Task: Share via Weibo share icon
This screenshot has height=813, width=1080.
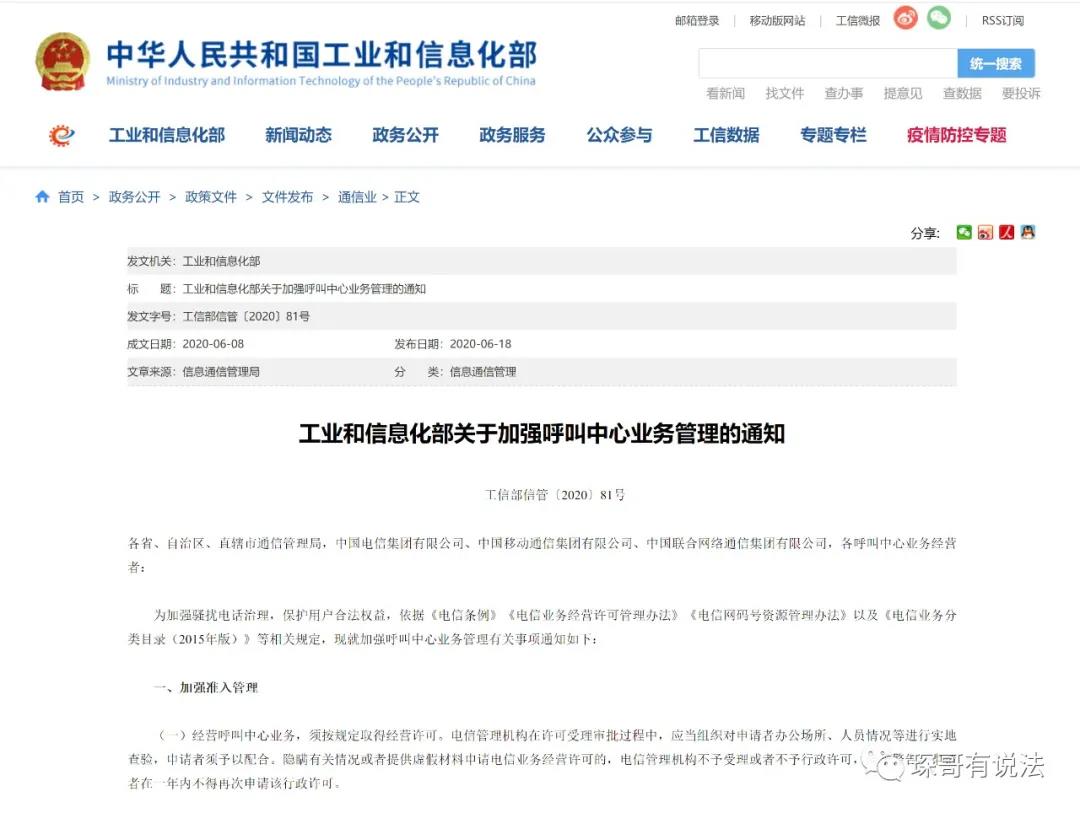Action: point(985,232)
